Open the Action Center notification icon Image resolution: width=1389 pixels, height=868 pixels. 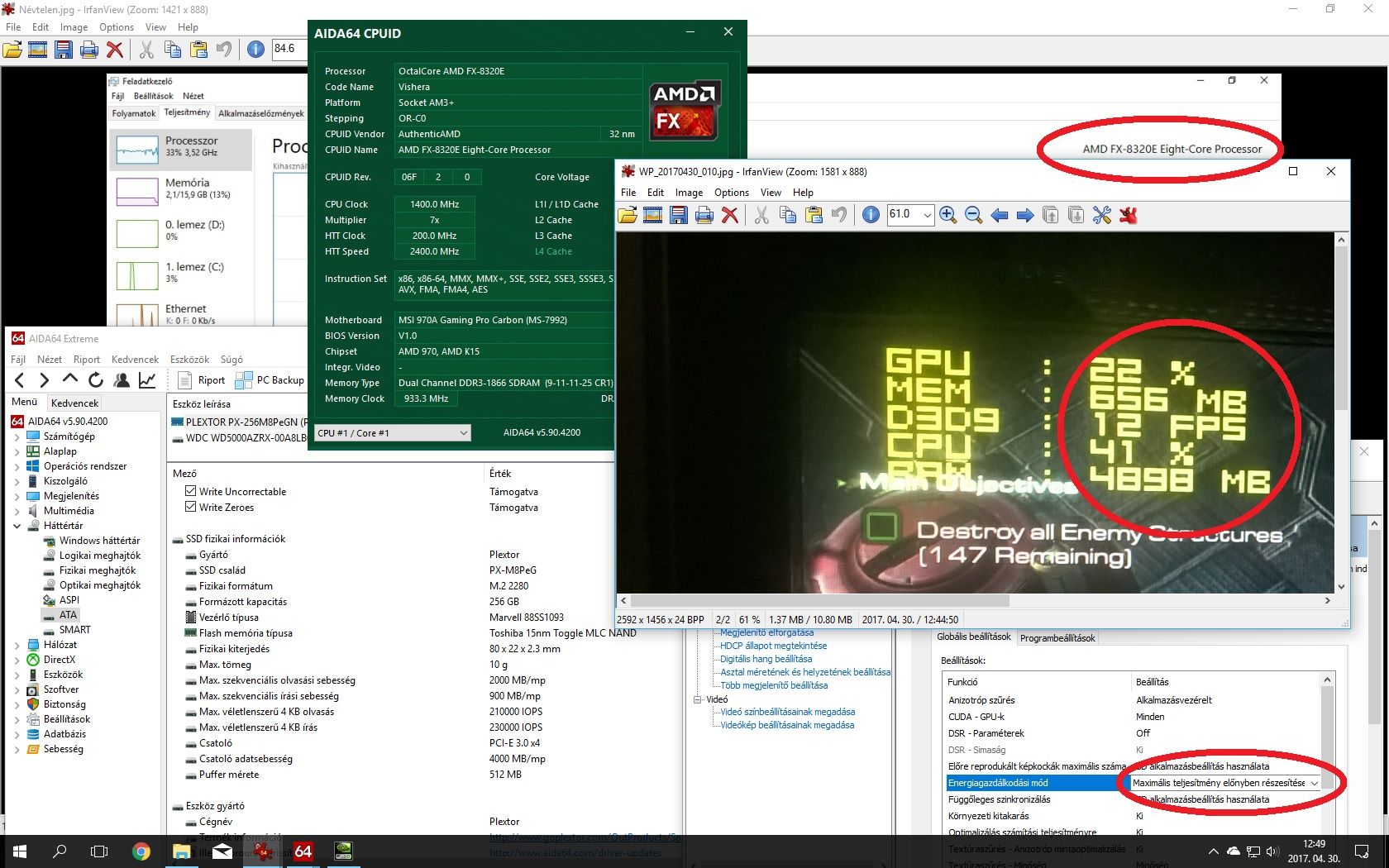point(1363,851)
